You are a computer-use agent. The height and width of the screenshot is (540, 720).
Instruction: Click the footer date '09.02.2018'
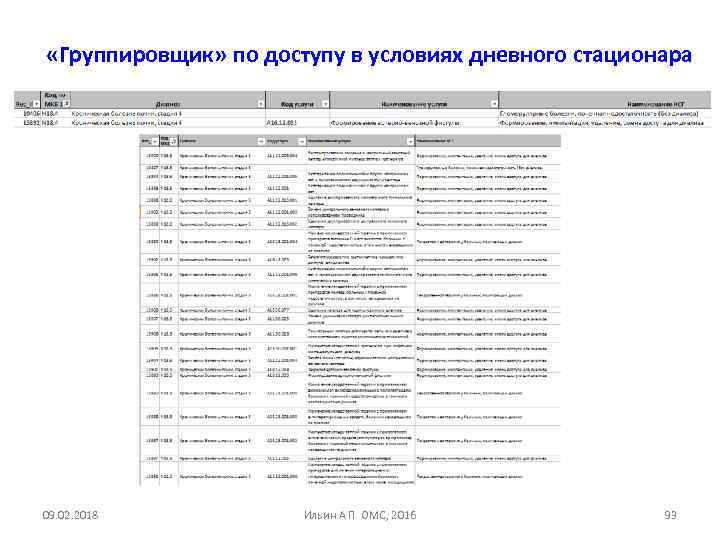coord(70,515)
